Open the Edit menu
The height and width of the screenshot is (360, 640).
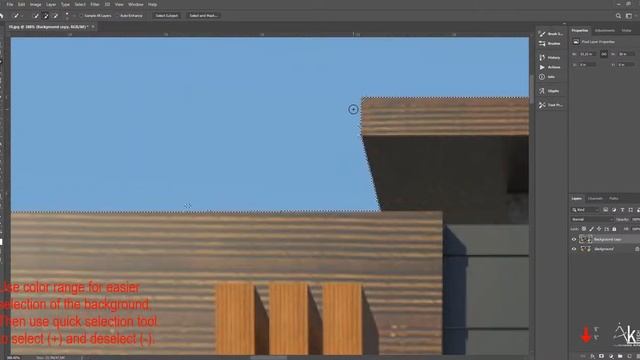click(x=21, y=4)
